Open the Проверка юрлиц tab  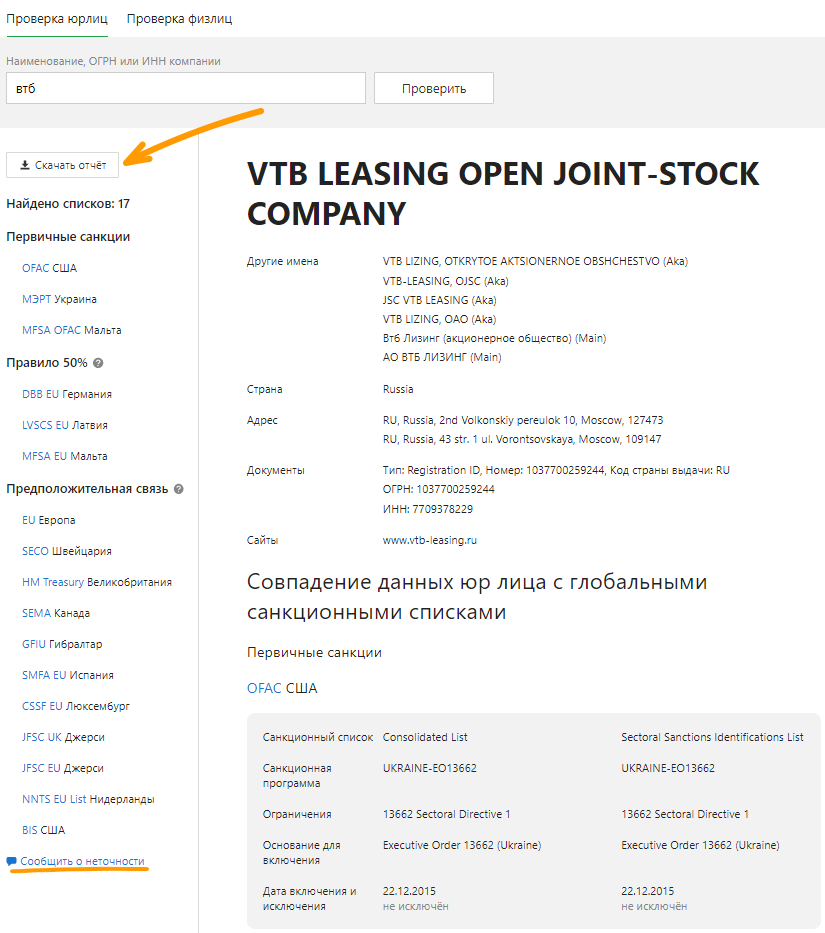(x=57, y=19)
